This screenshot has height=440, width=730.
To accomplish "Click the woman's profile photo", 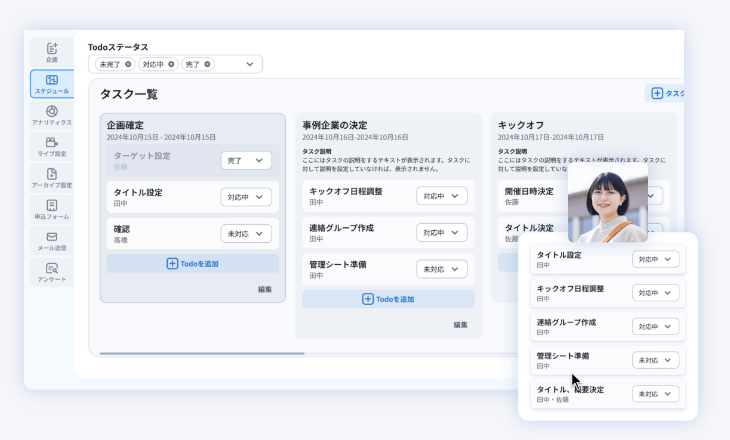I will coord(608,203).
